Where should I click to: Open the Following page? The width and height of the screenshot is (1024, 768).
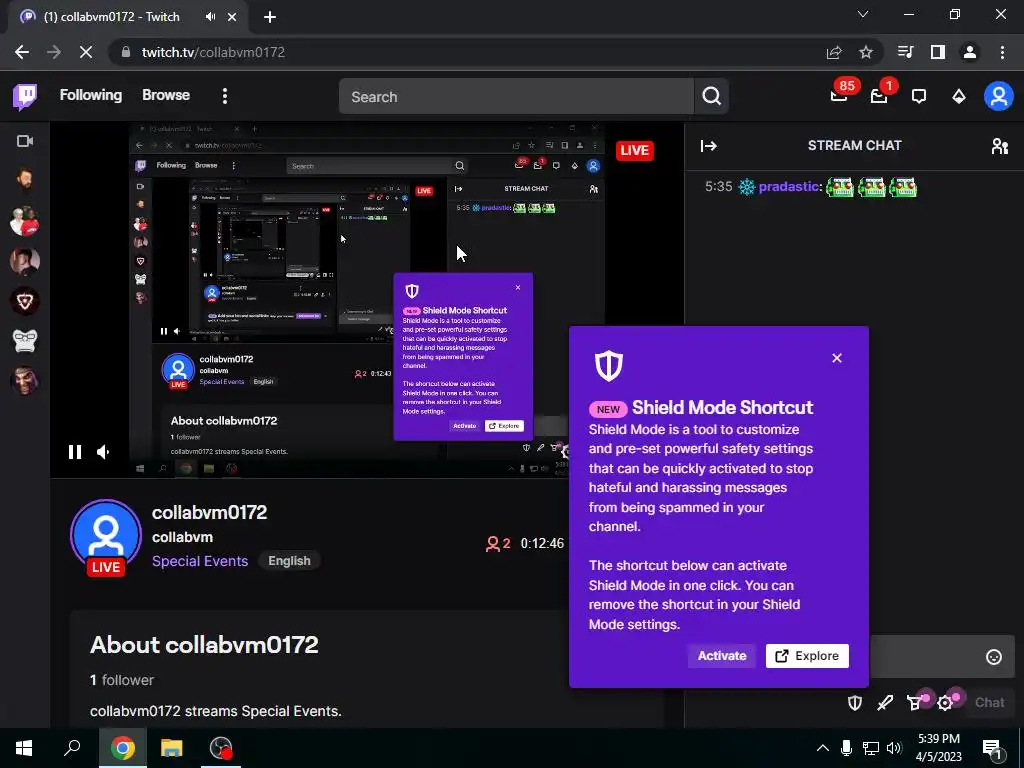91,95
